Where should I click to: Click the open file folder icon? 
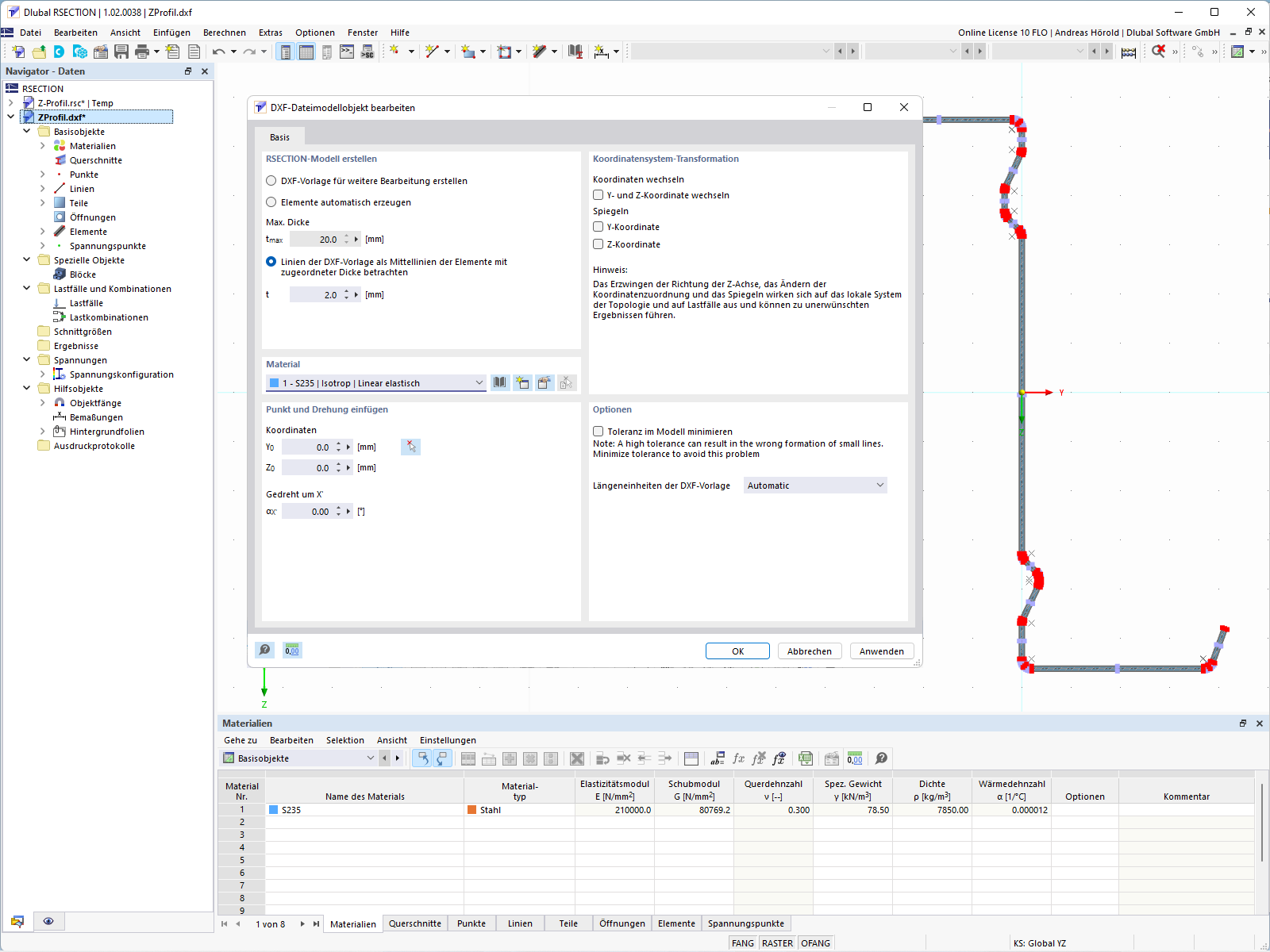coord(38,52)
